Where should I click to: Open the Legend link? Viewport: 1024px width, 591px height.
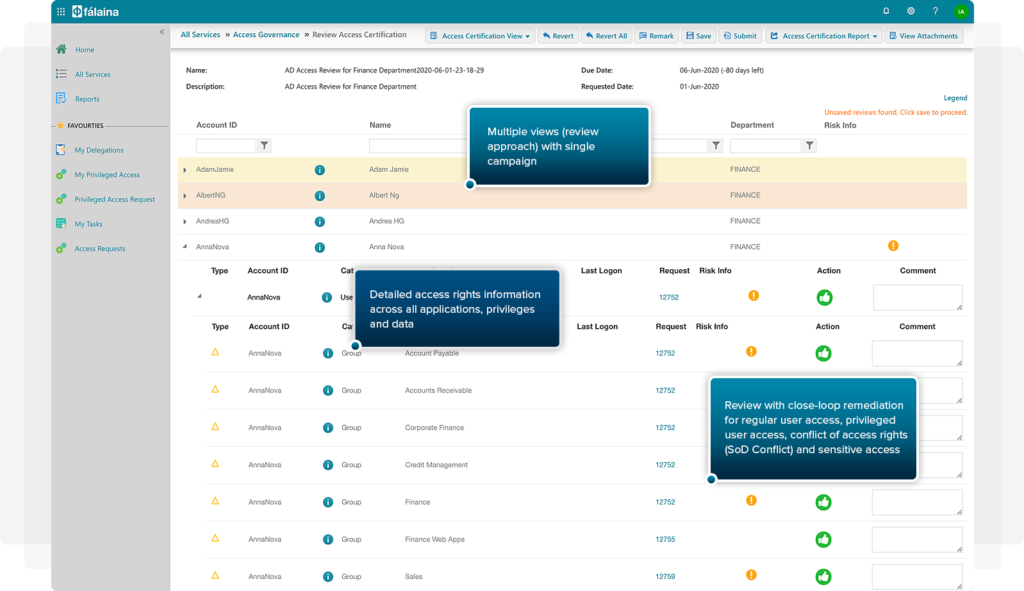point(955,98)
